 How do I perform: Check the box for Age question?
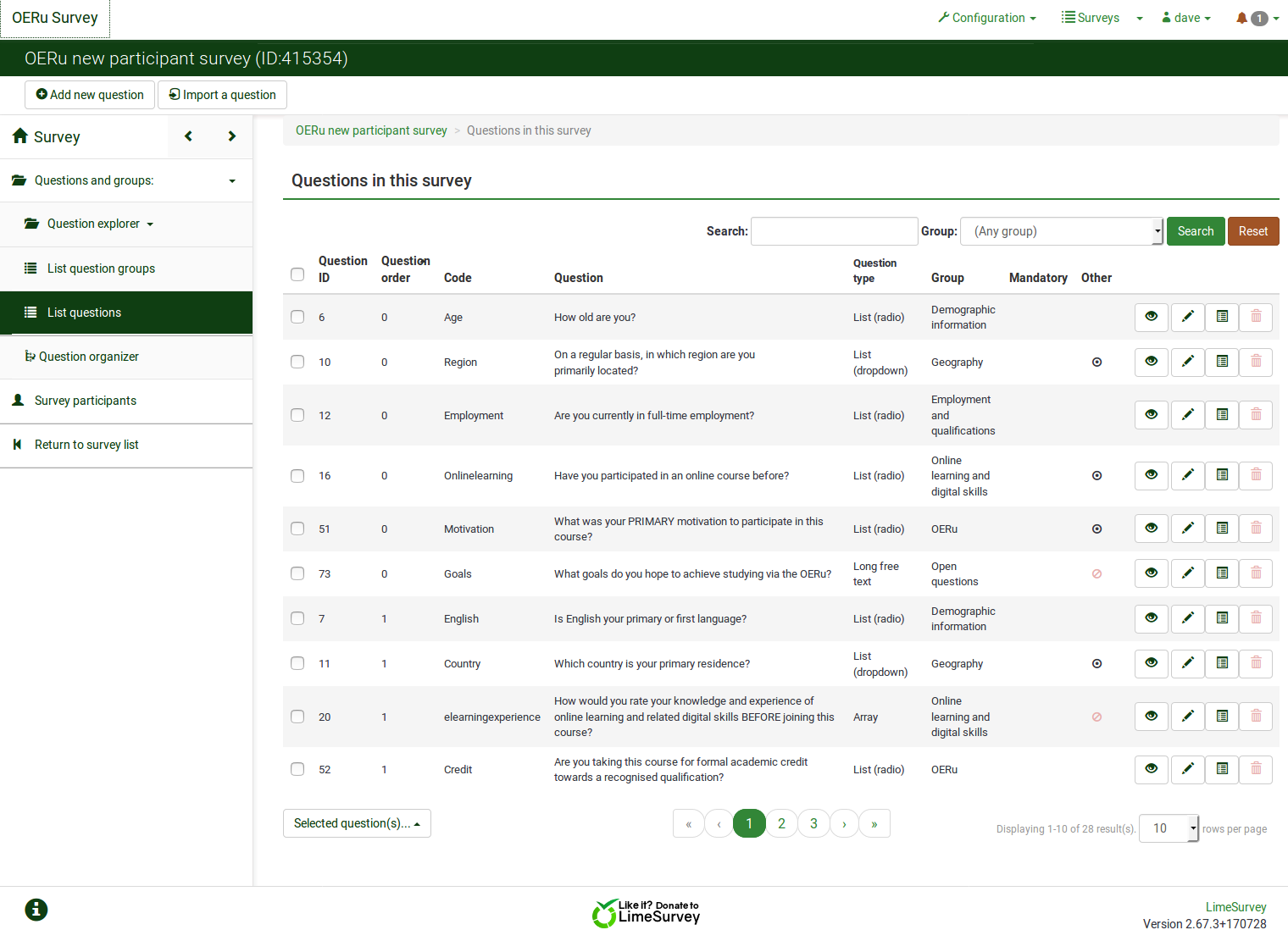click(297, 317)
